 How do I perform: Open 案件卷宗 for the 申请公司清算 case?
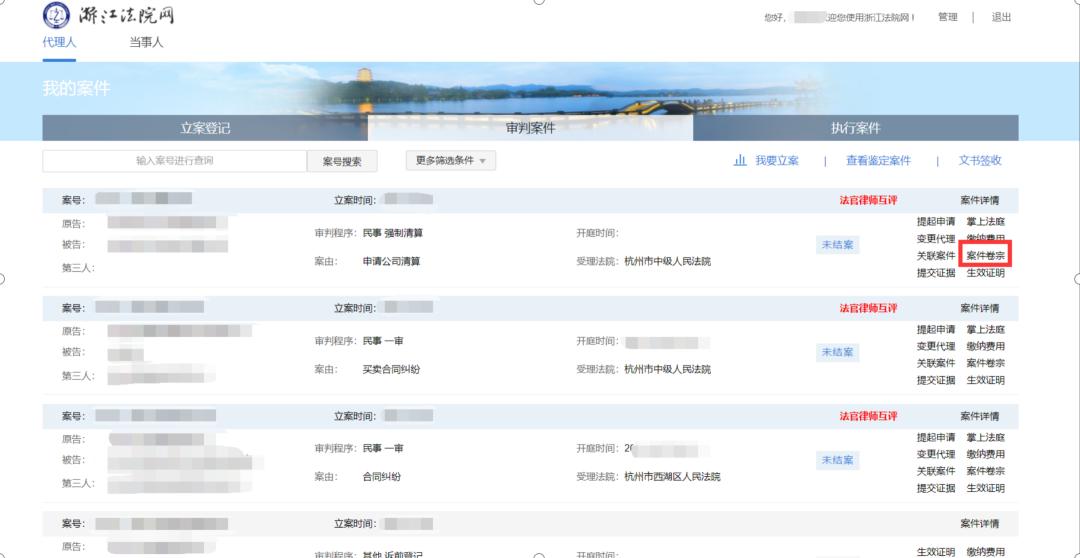pyautogui.click(x=985, y=256)
